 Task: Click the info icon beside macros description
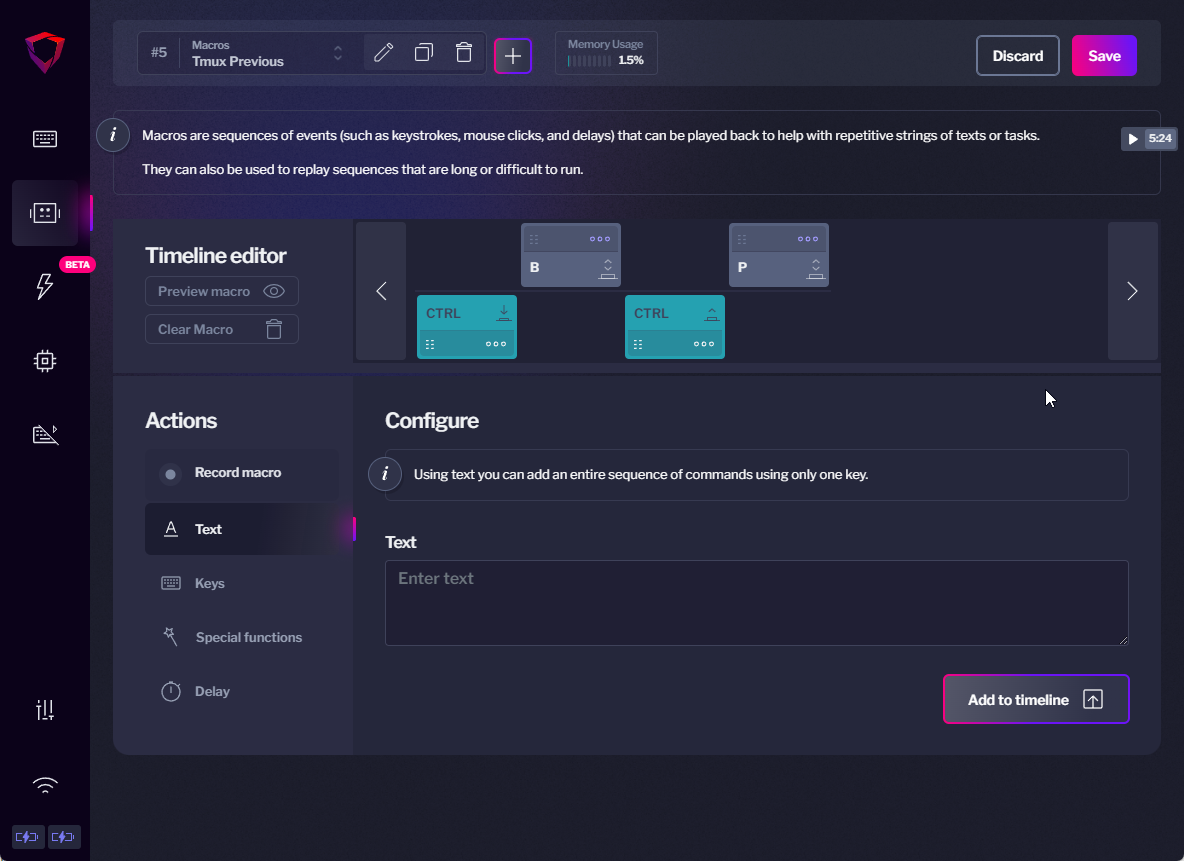pos(113,135)
